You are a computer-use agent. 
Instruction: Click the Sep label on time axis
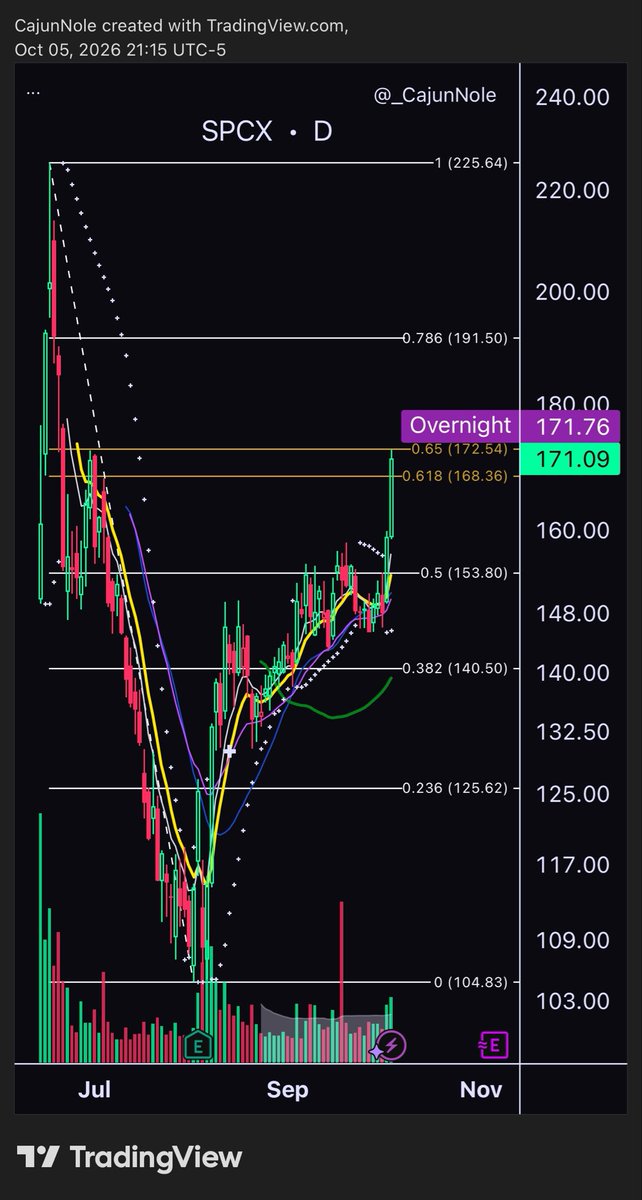point(289,1089)
